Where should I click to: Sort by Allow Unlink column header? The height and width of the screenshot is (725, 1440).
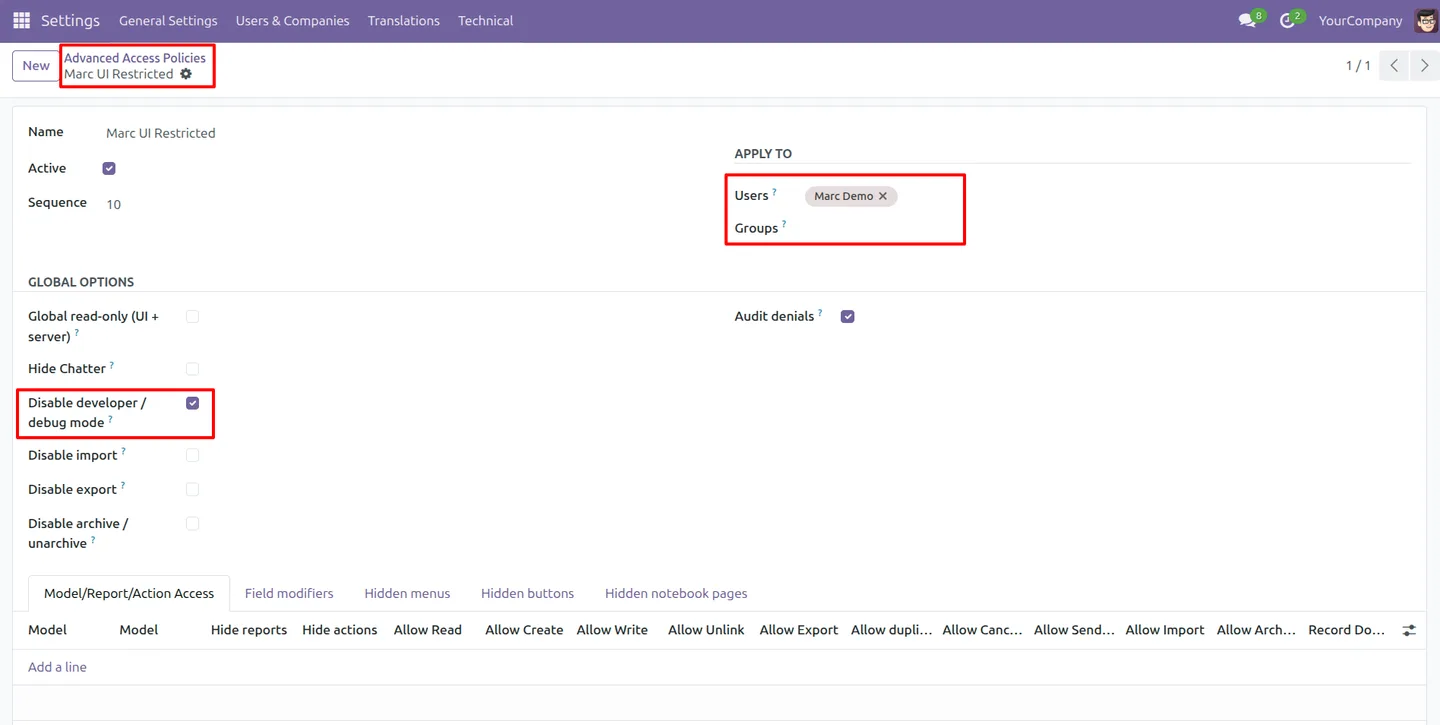tap(706, 630)
